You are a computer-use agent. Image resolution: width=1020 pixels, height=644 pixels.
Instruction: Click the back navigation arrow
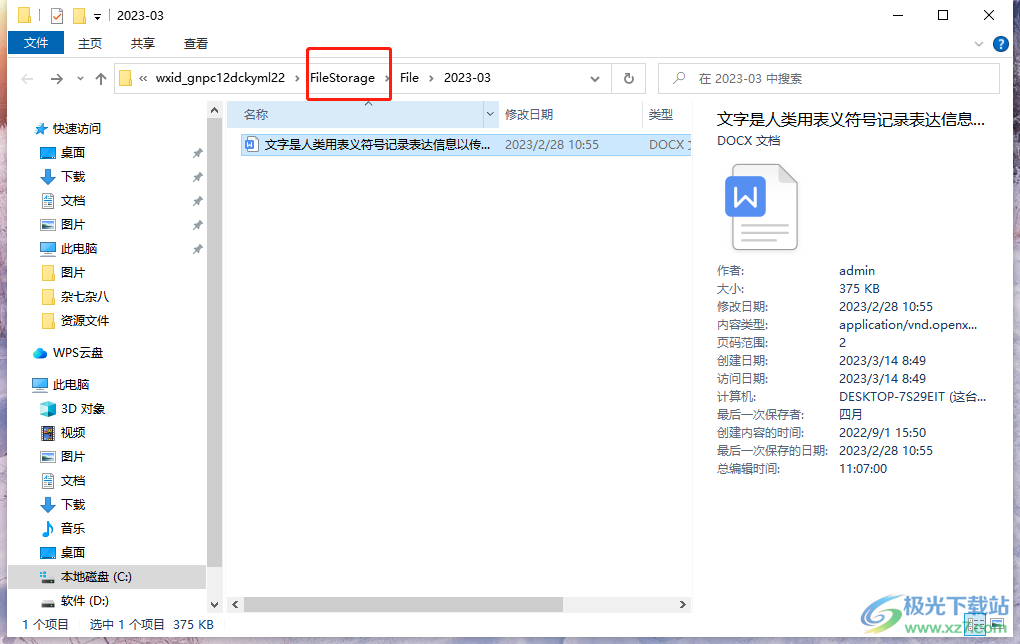pos(27,79)
